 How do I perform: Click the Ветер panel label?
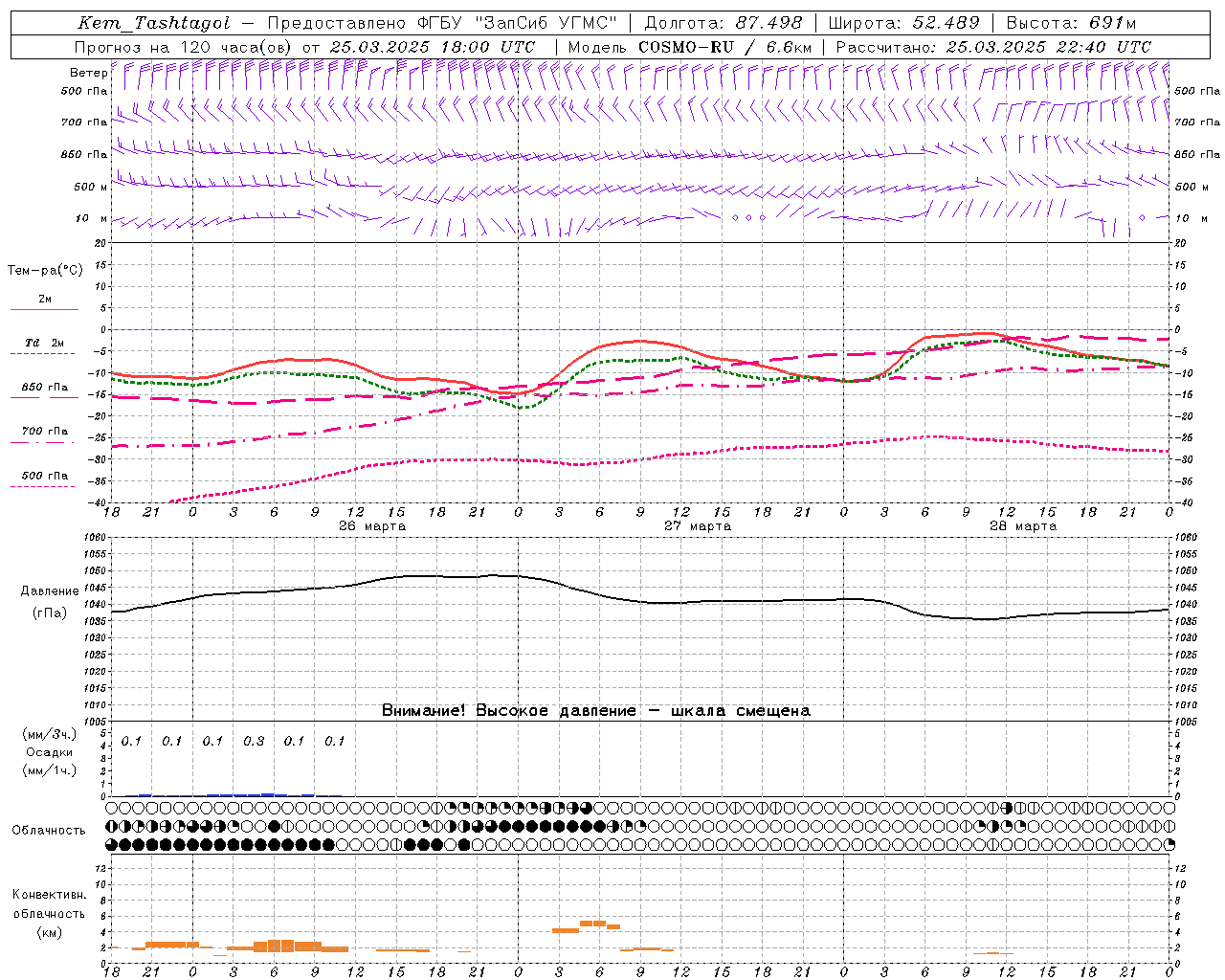tap(88, 73)
